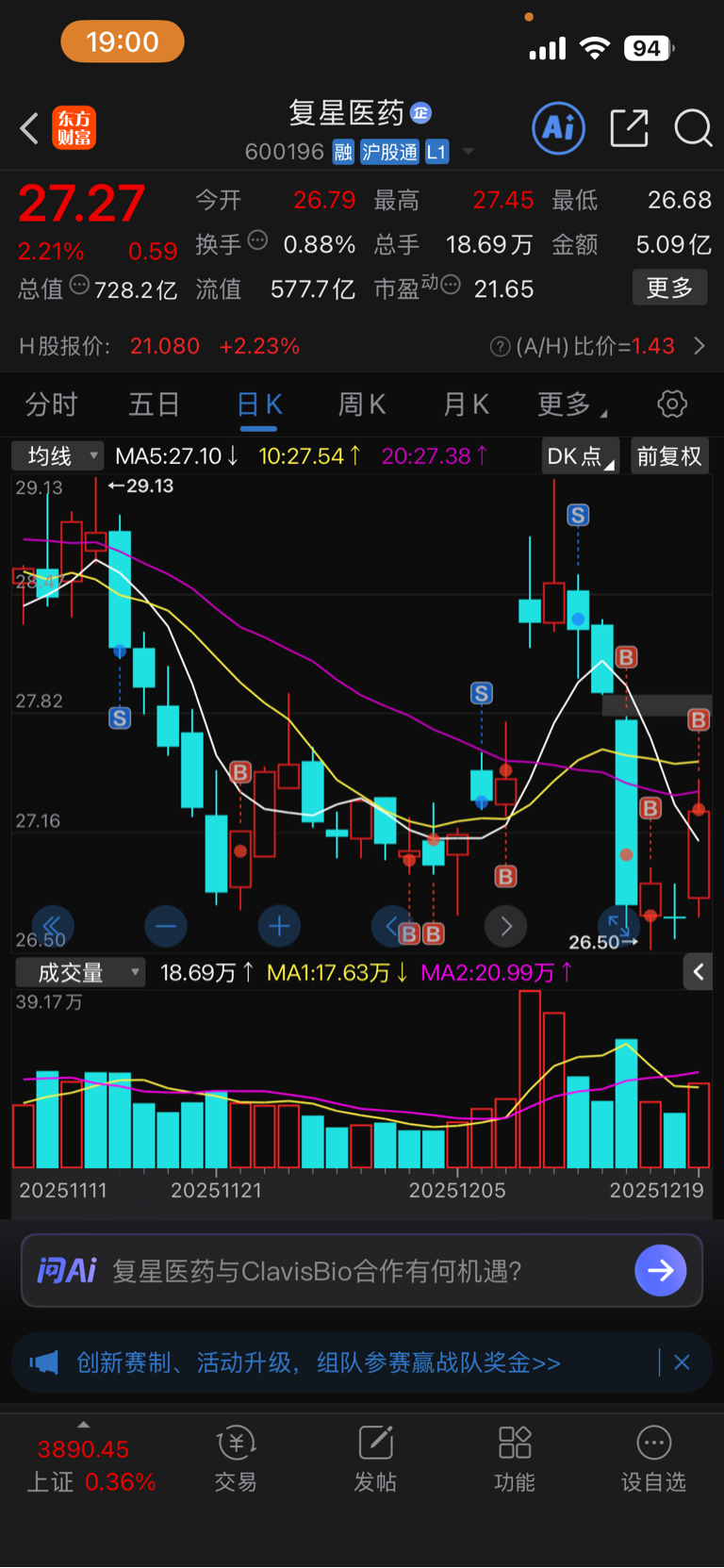Tap the 总值 info icon
Viewport: 724px width, 1568px height.
(x=79, y=285)
